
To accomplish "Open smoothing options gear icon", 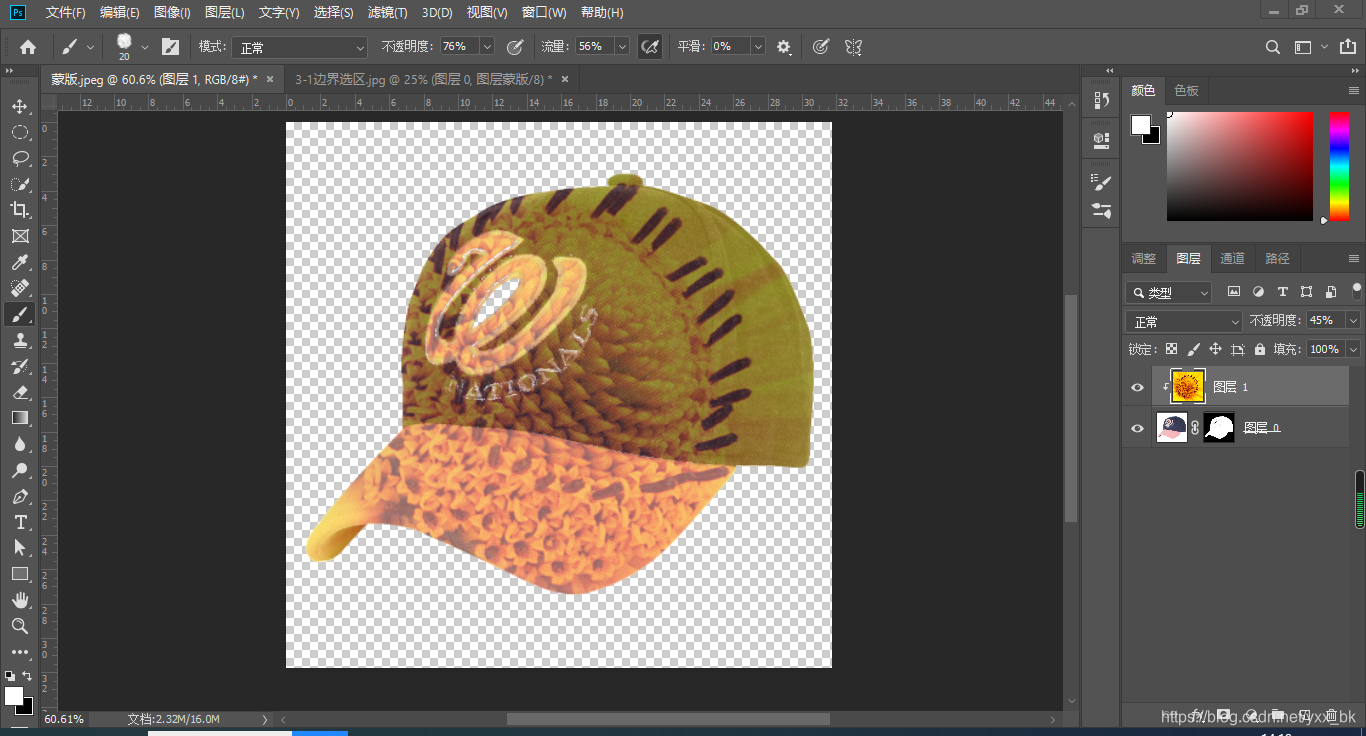I will click(x=784, y=47).
